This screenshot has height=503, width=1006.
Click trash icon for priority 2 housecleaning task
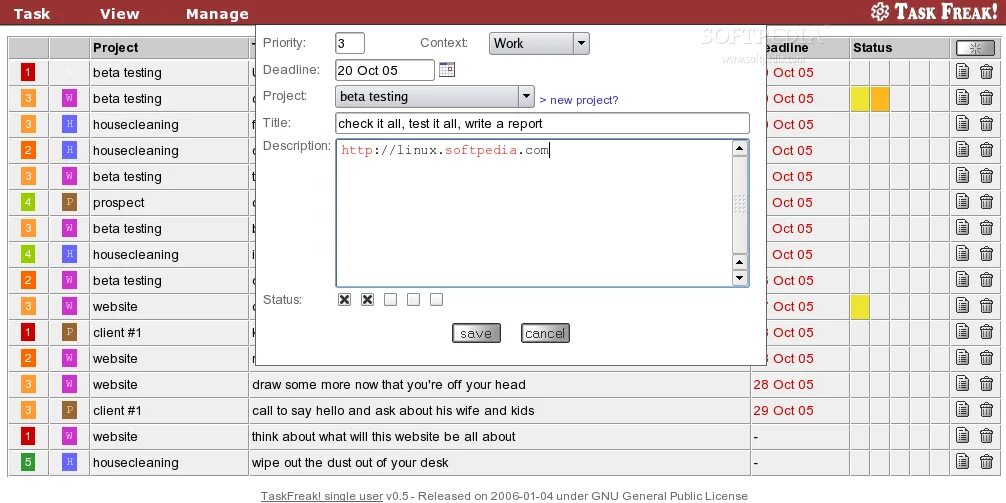pyautogui.click(x=986, y=150)
